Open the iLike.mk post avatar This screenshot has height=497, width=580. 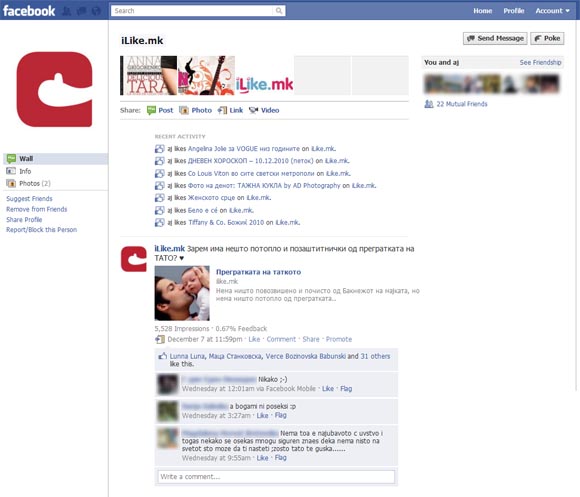(134, 259)
